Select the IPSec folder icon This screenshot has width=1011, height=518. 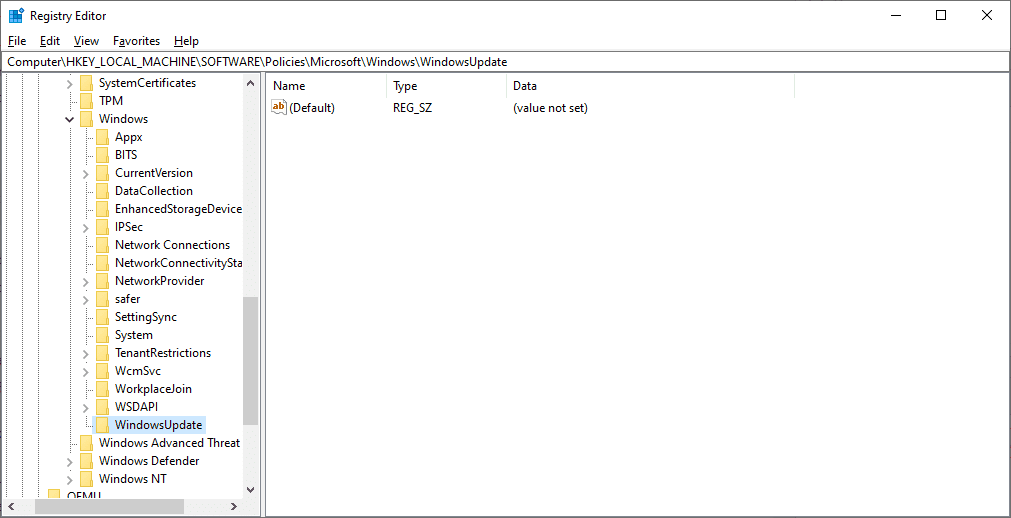pos(103,228)
